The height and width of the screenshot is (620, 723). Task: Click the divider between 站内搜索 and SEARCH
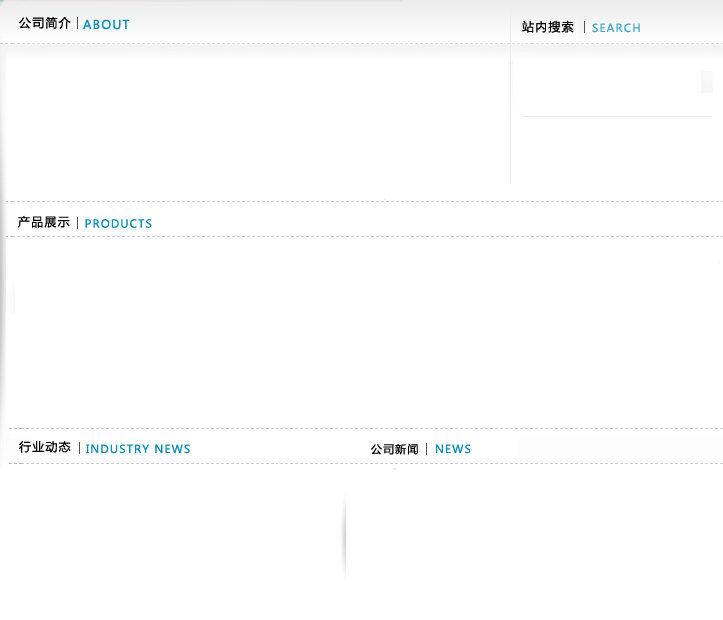click(x=584, y=27)
